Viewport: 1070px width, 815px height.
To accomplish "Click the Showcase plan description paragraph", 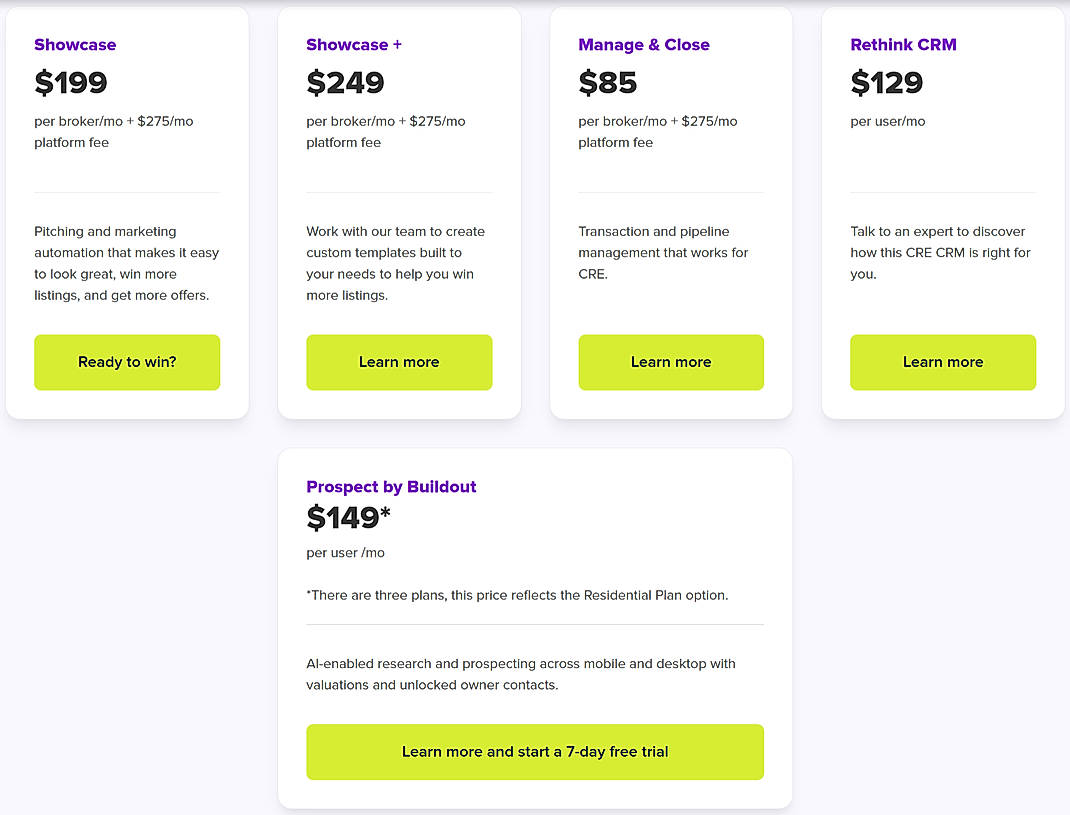I will 126,263.
